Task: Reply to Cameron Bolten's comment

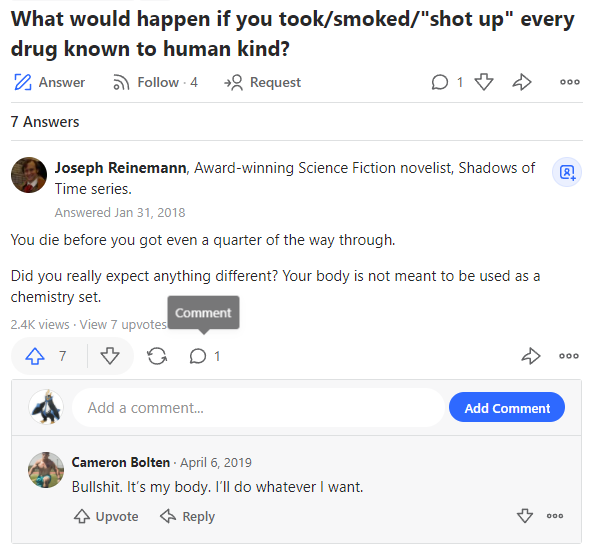Action: pyautogui.click(x=187, y=516)
